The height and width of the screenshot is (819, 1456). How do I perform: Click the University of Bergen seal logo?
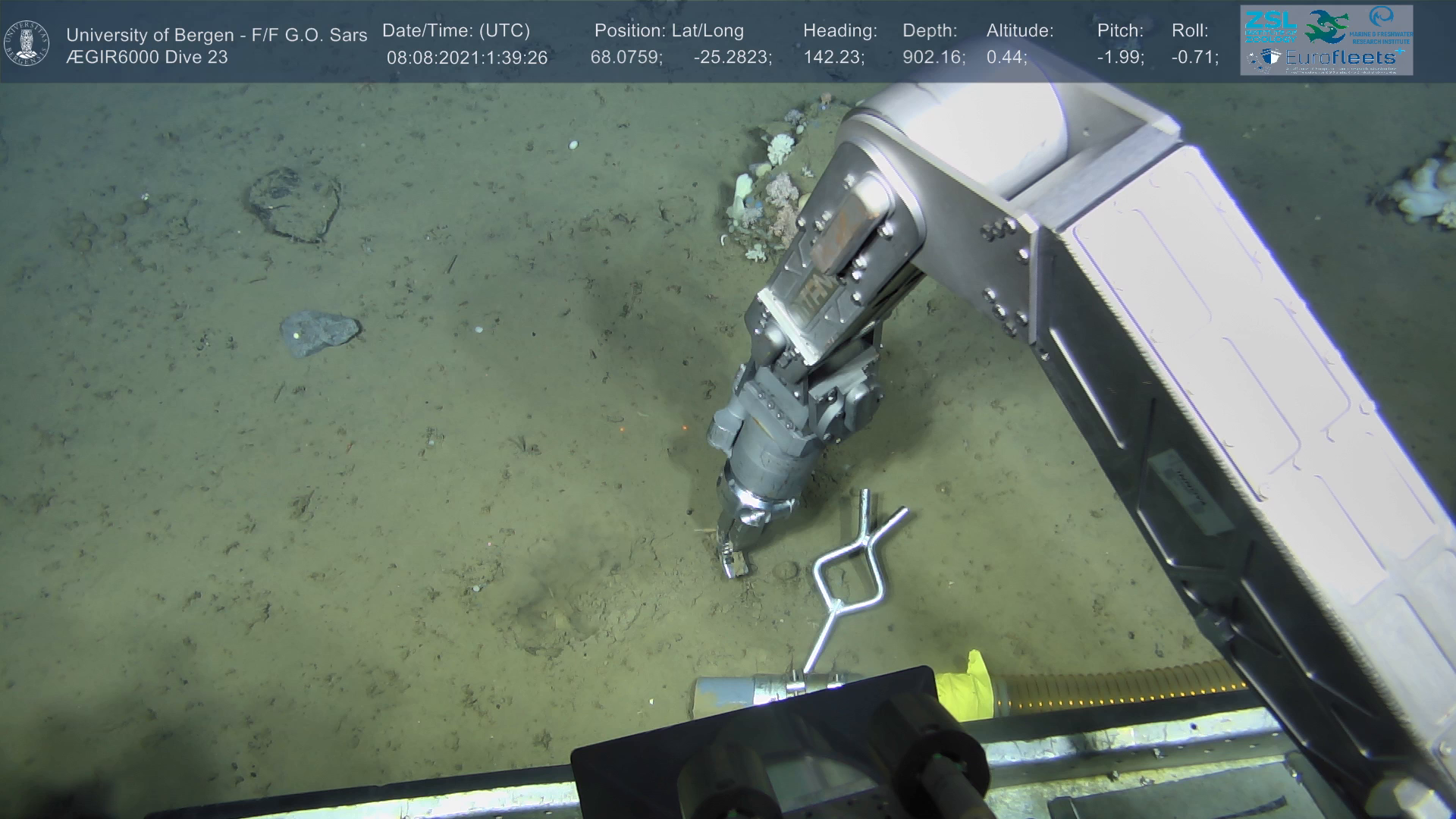[27, 42]
